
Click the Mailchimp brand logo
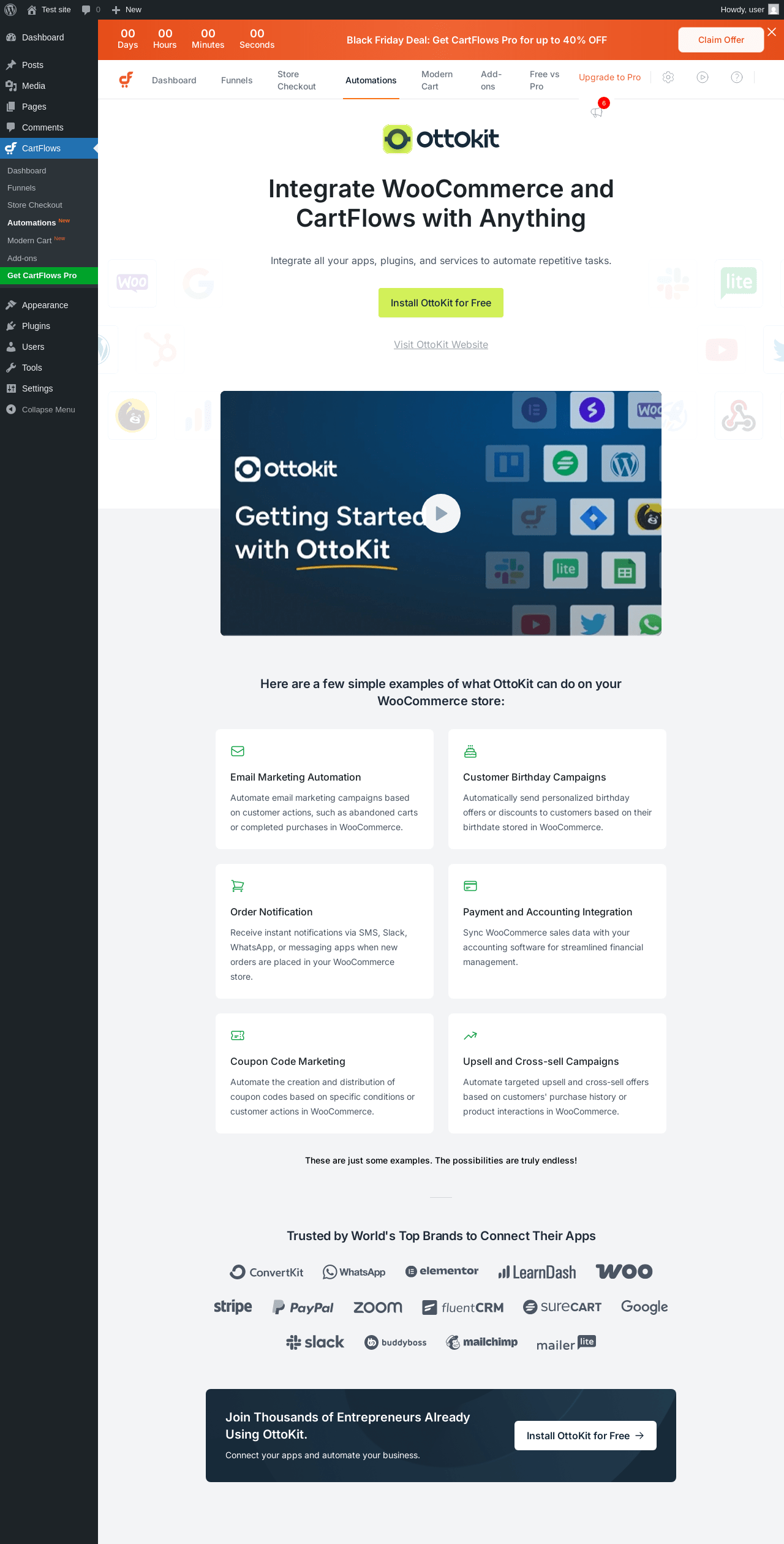[x=482, y=1342]
